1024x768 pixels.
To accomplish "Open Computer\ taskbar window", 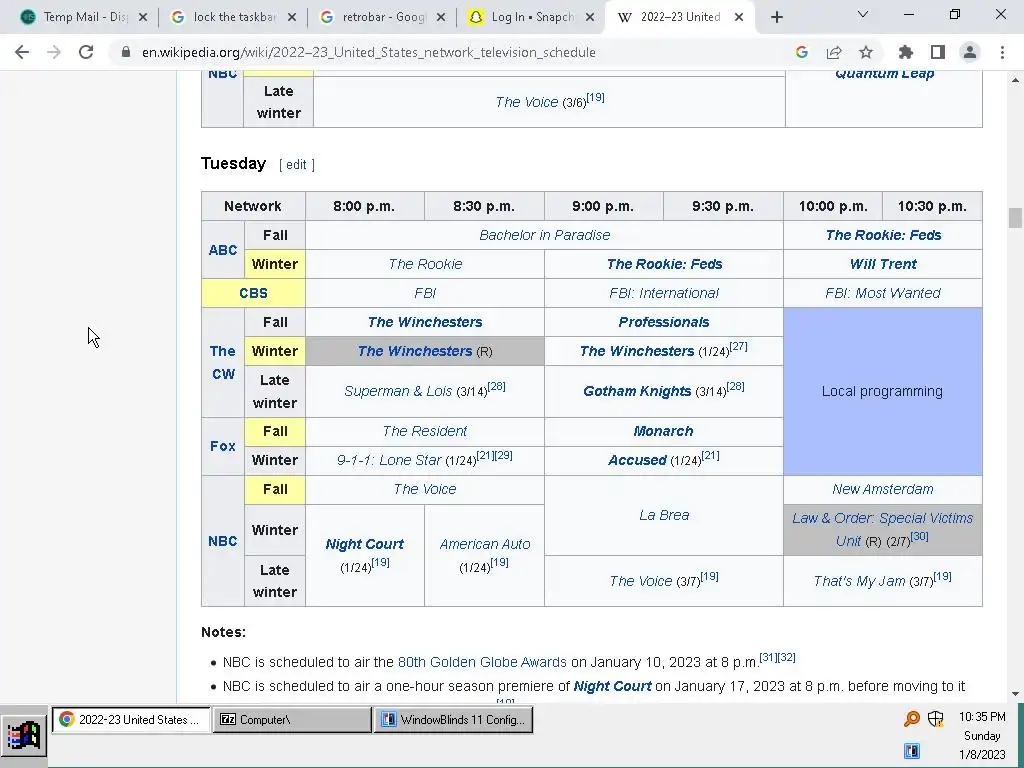I will [292, 720].
